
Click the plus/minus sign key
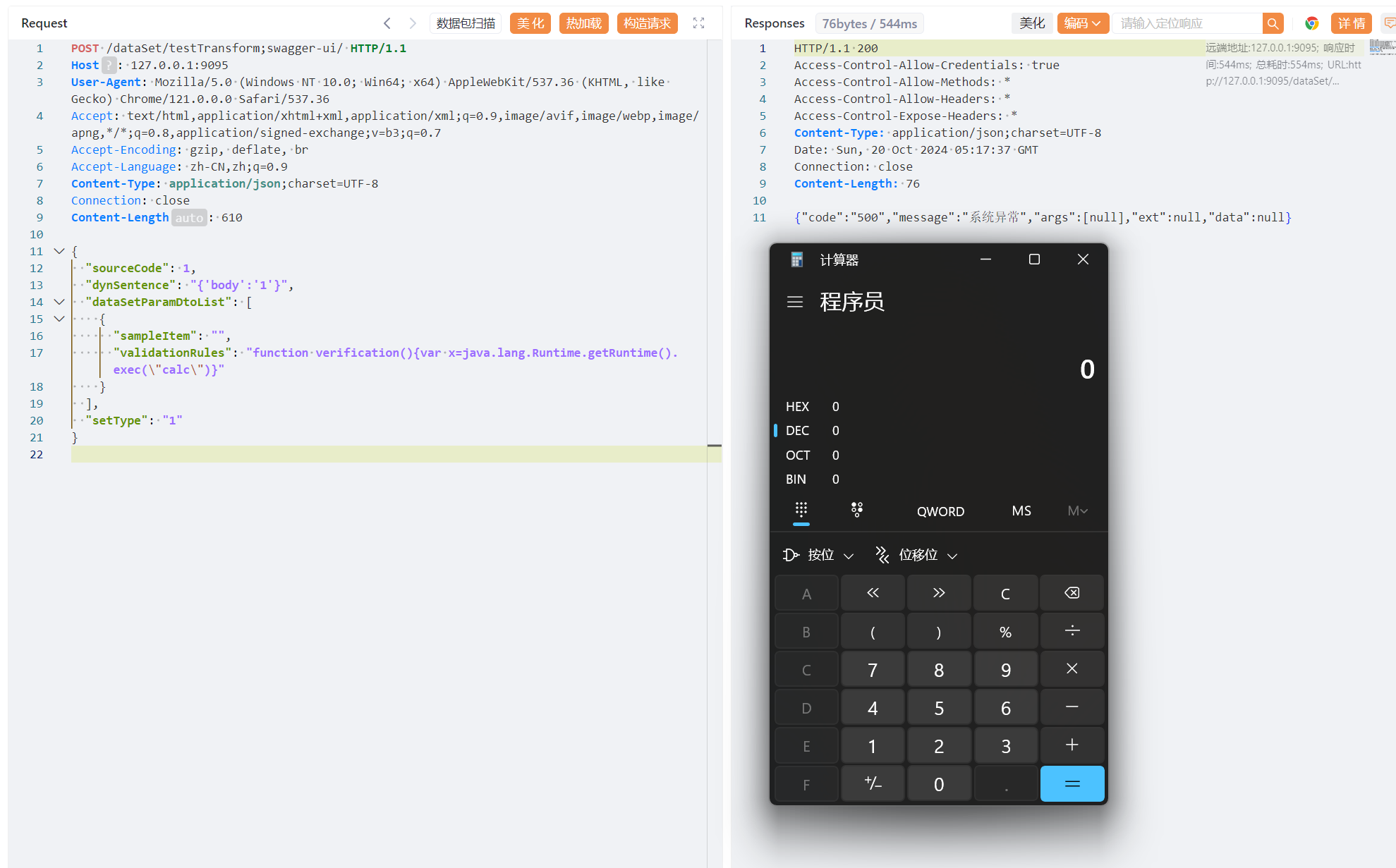(873, 783)
